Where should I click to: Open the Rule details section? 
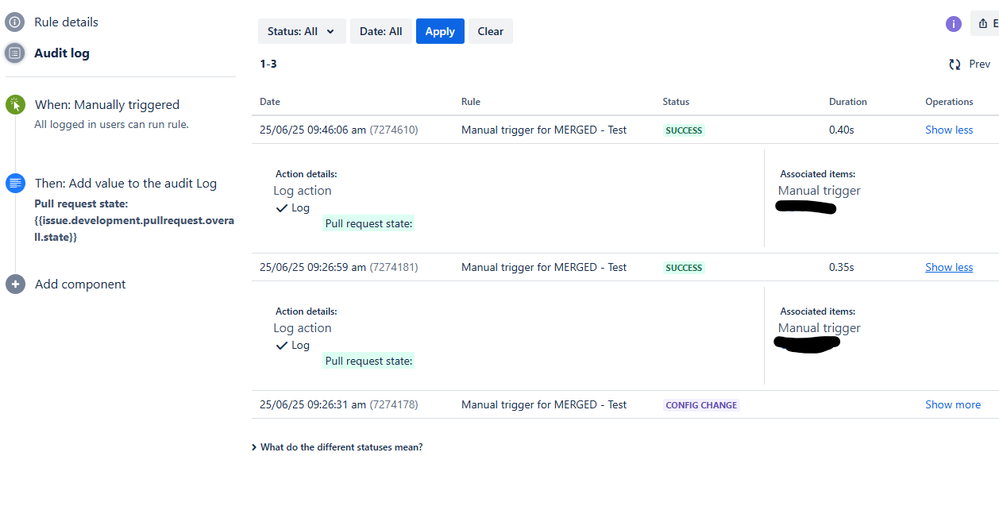click(66, 22)
